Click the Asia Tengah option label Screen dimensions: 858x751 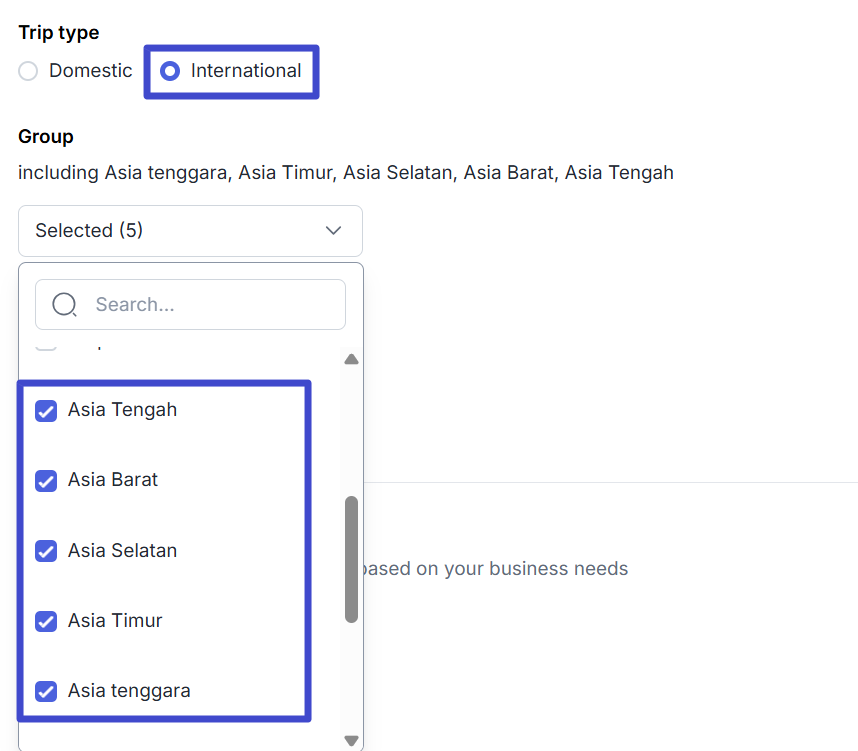[x=122, y=410]
